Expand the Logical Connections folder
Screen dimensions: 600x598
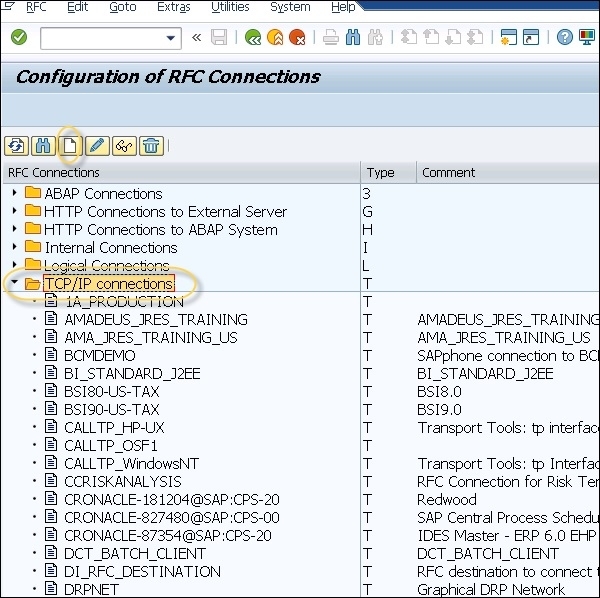click(x=15, y=264)
